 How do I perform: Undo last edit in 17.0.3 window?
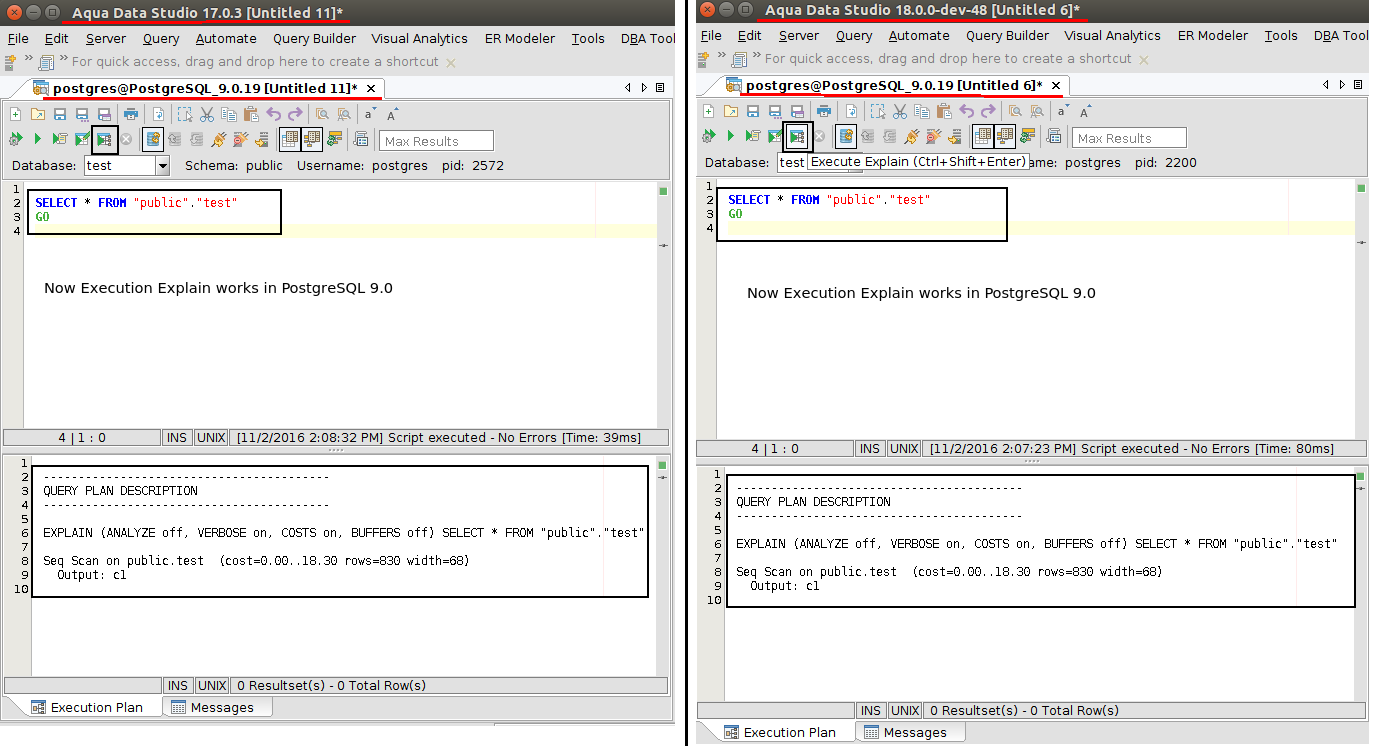[274, 114]
